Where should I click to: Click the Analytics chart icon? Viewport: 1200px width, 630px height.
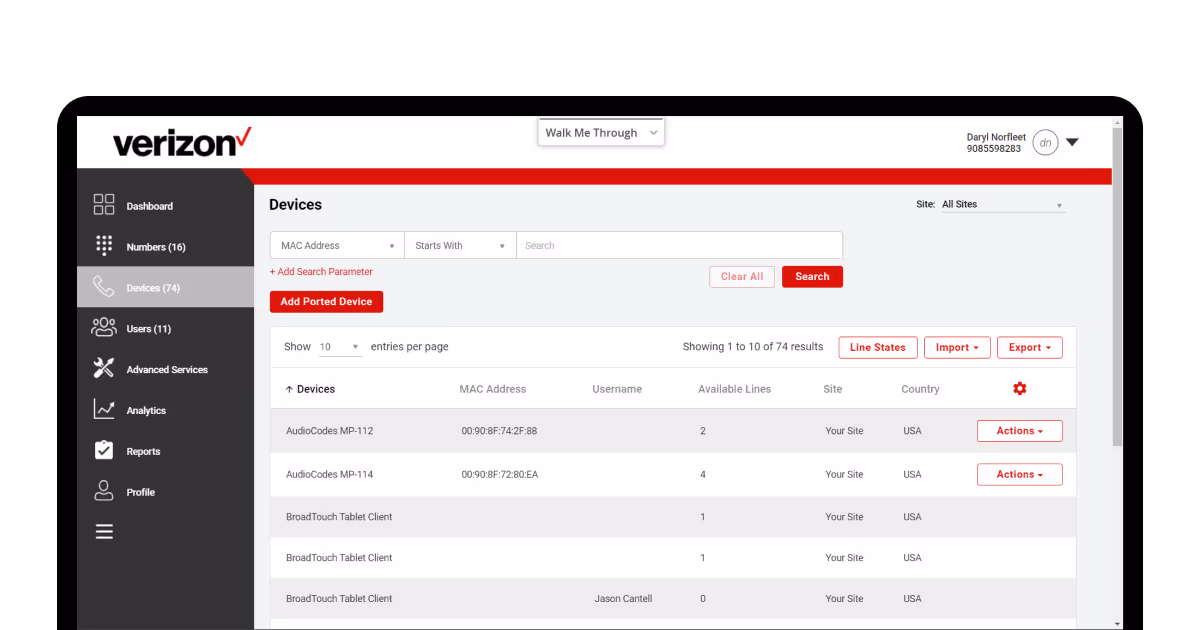click(104, 409)
